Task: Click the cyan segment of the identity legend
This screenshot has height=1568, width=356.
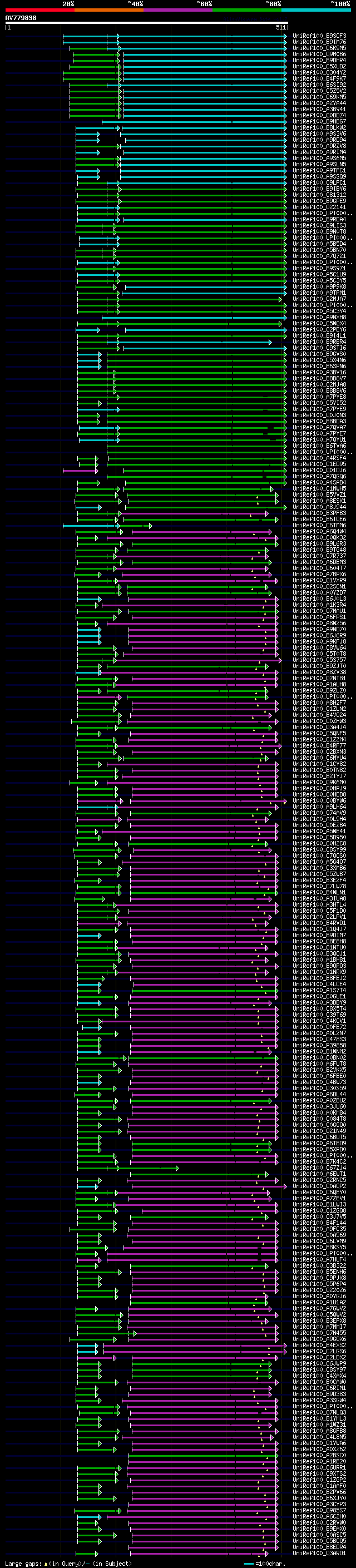Action: (x=316, y=10)
